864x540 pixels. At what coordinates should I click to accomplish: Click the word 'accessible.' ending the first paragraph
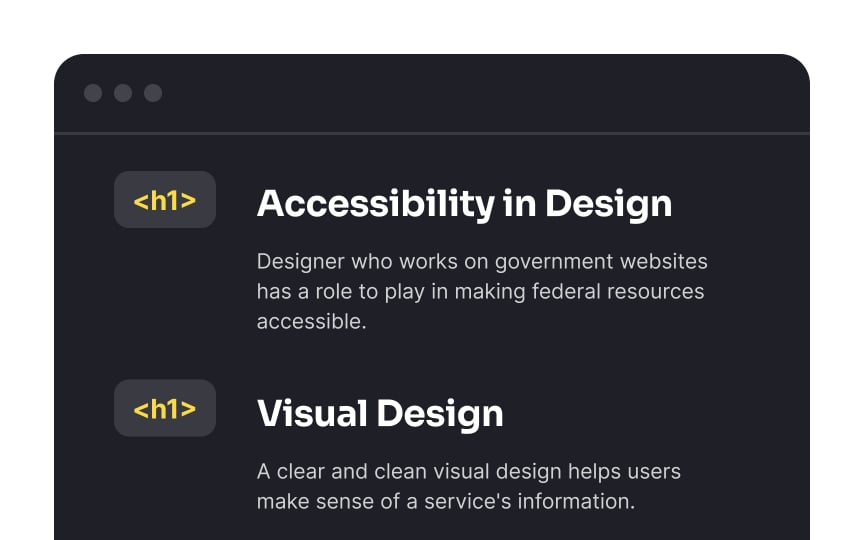coord(312,322)
